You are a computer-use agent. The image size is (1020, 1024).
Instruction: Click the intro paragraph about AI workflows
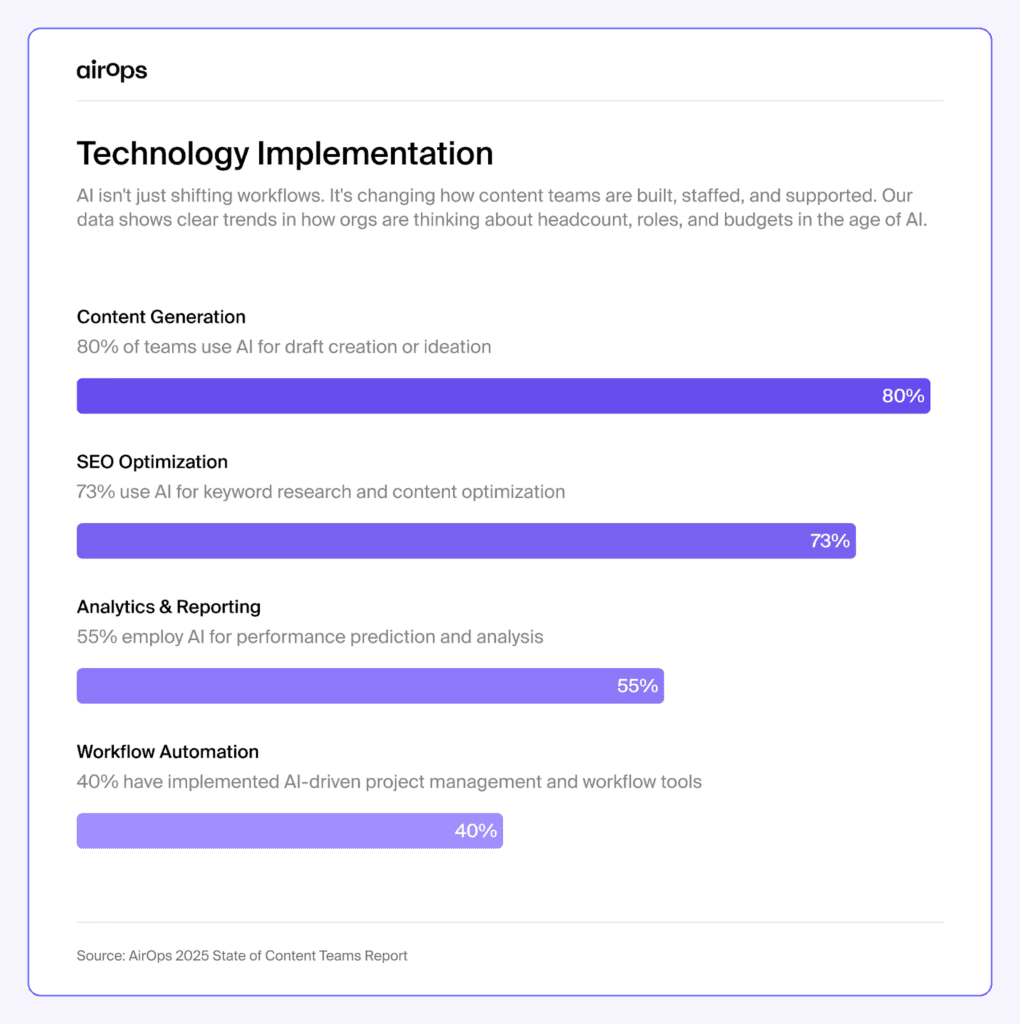502,208
